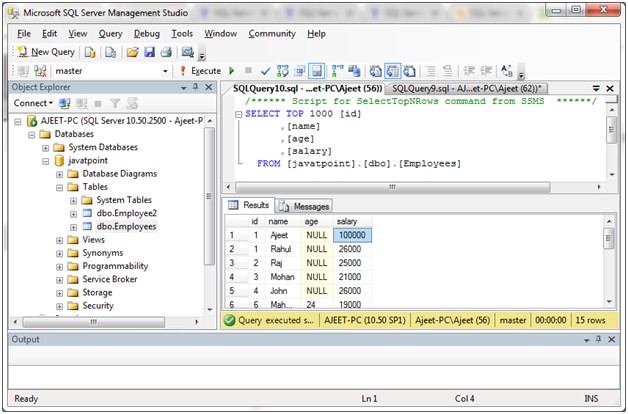Click Display Estimated Execution Plan icon
Image resolution: width=628 pixels, height=414 pixels.
pos(282,71)
